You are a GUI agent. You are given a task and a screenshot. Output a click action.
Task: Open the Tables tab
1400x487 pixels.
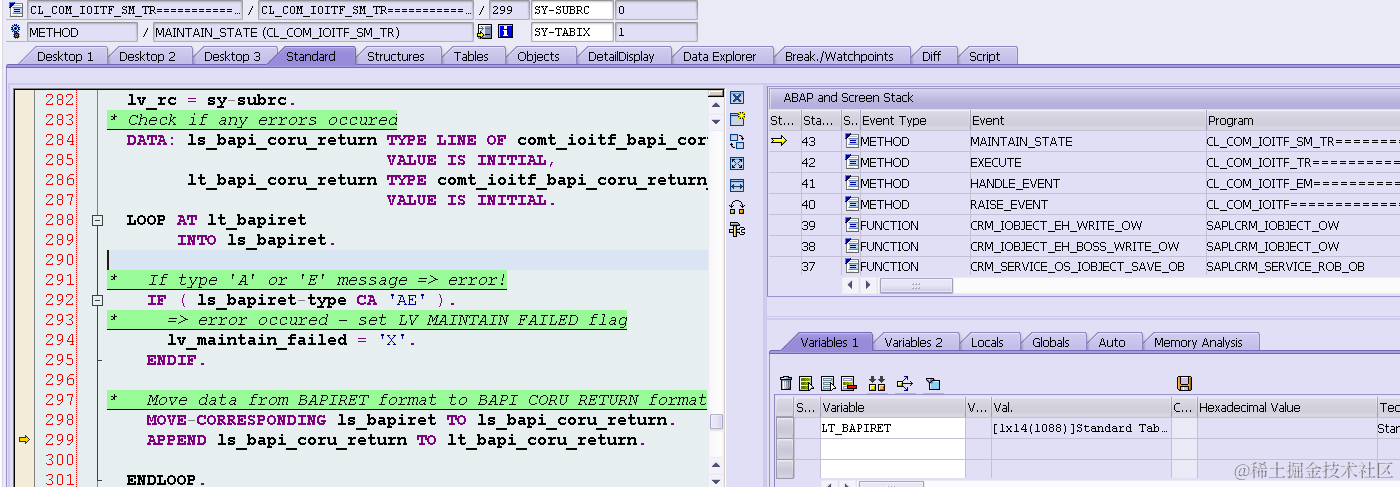coord(471,56)
